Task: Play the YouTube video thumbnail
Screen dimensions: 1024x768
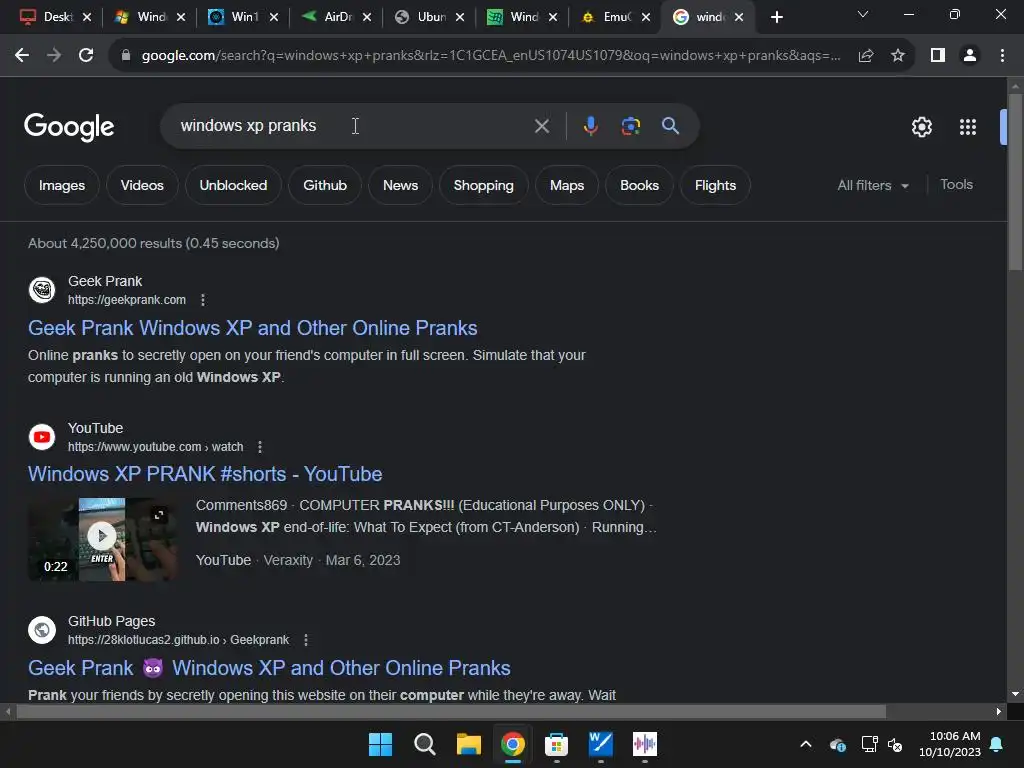Action: (x=102, y=539)
